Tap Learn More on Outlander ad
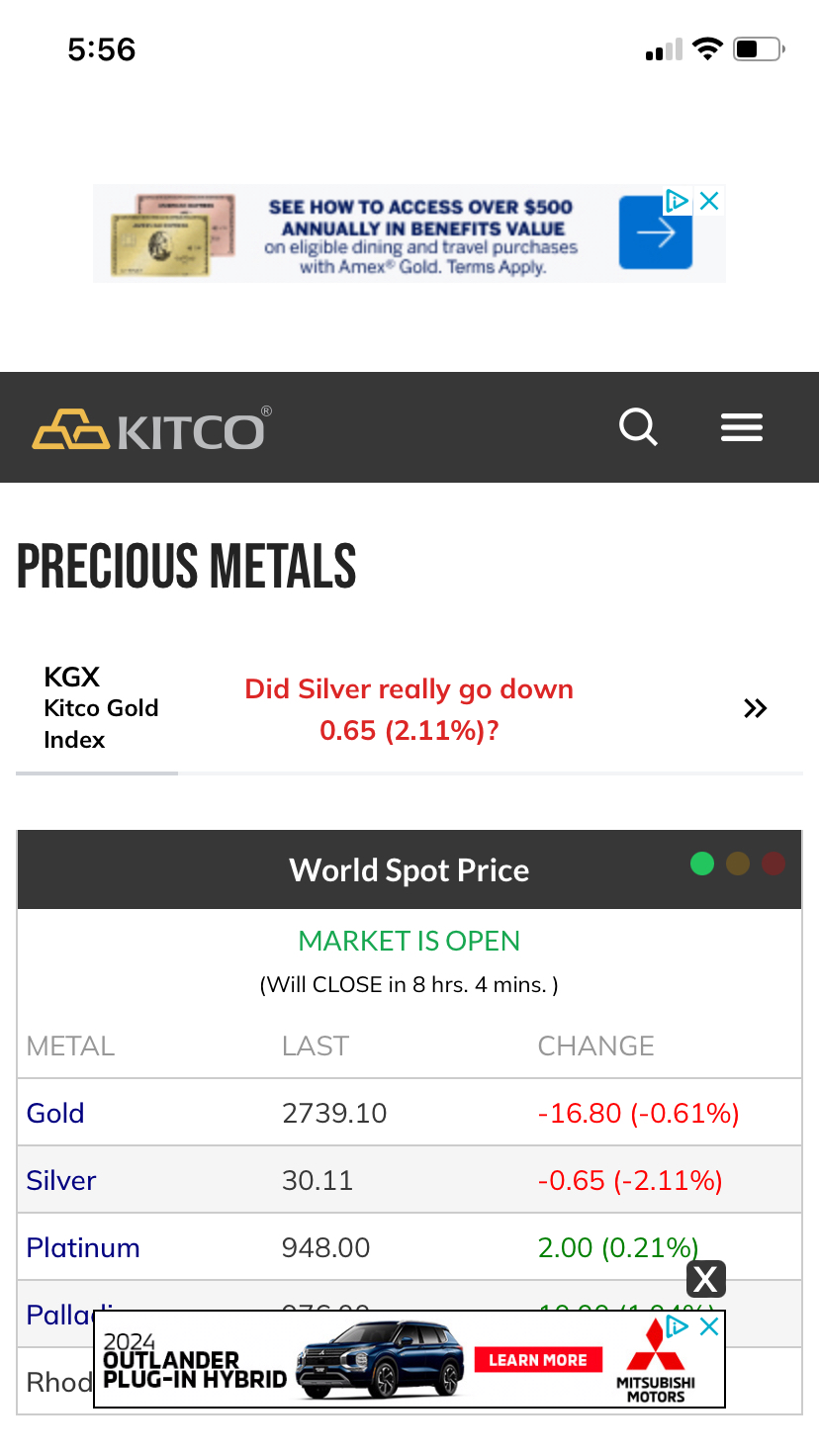Viewport: 819px width, 1456px height. (x=538, y=1360)
